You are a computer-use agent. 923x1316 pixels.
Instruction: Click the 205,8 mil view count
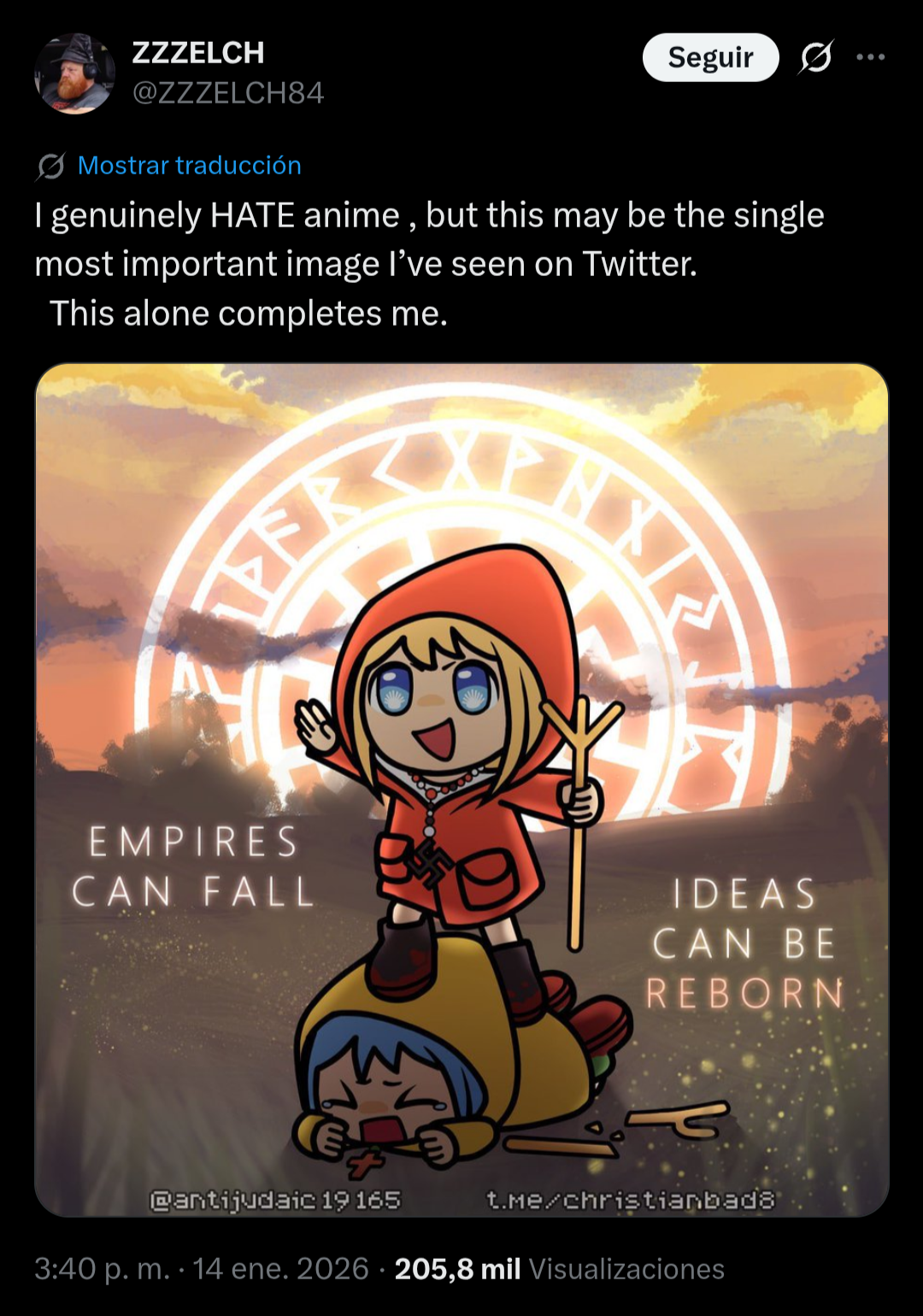coord(457,1268)
